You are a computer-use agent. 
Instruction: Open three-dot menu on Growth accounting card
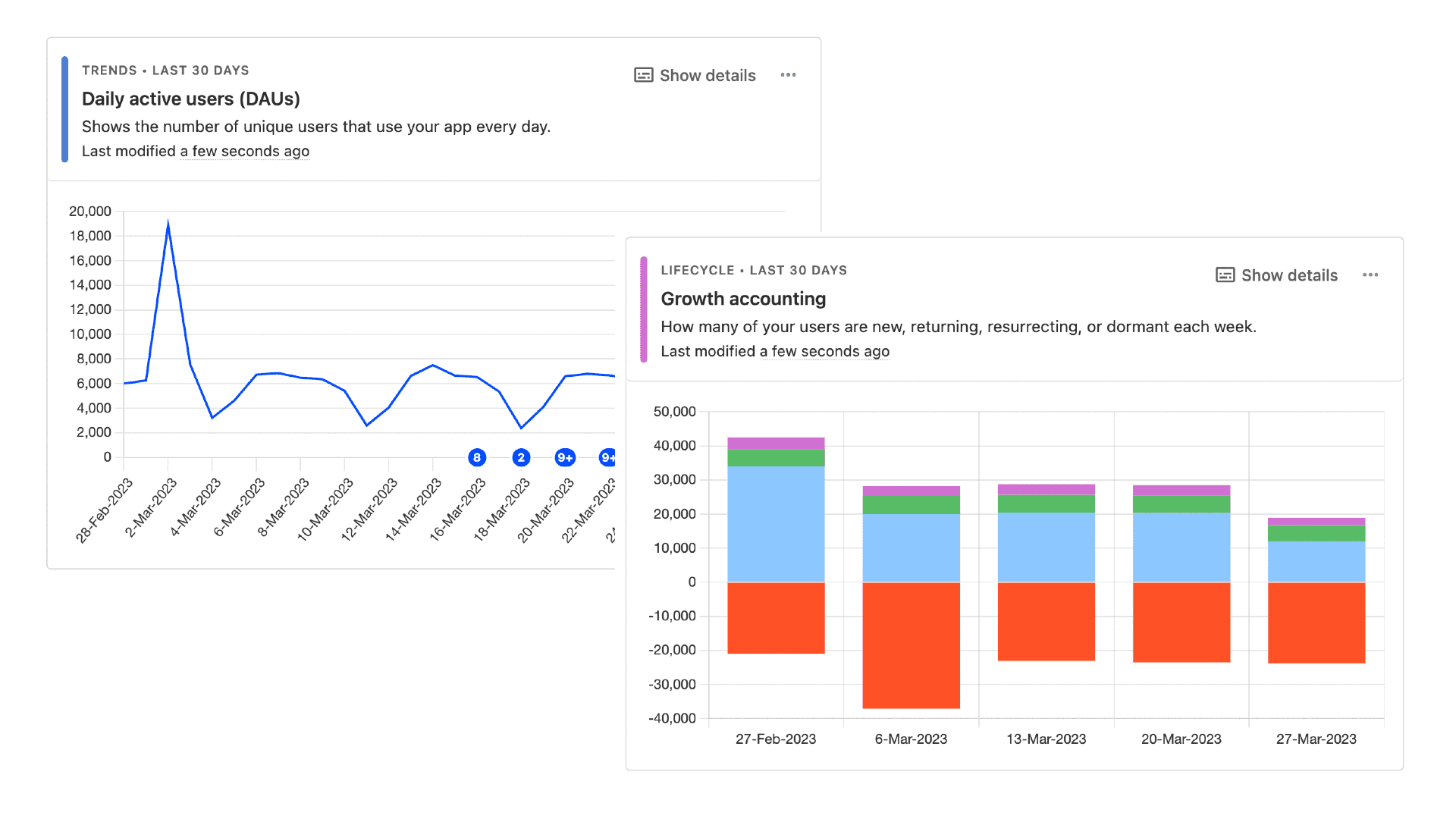(x=1370, y=275)
